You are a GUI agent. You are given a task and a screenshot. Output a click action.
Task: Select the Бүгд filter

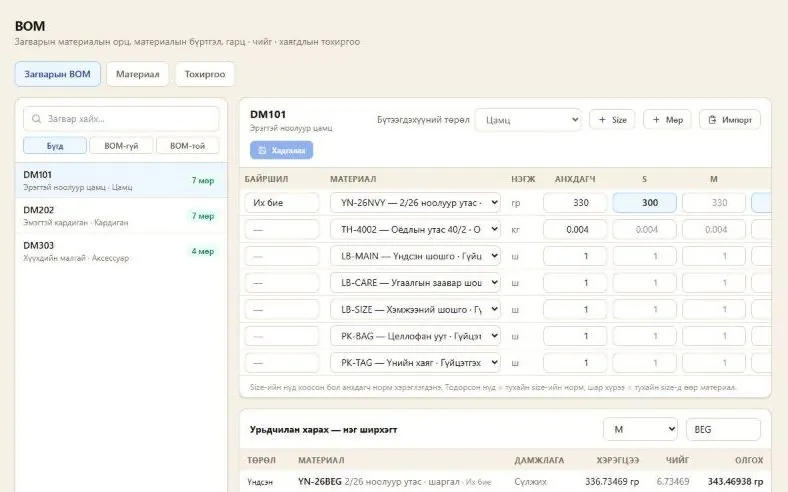coord(55,146)
